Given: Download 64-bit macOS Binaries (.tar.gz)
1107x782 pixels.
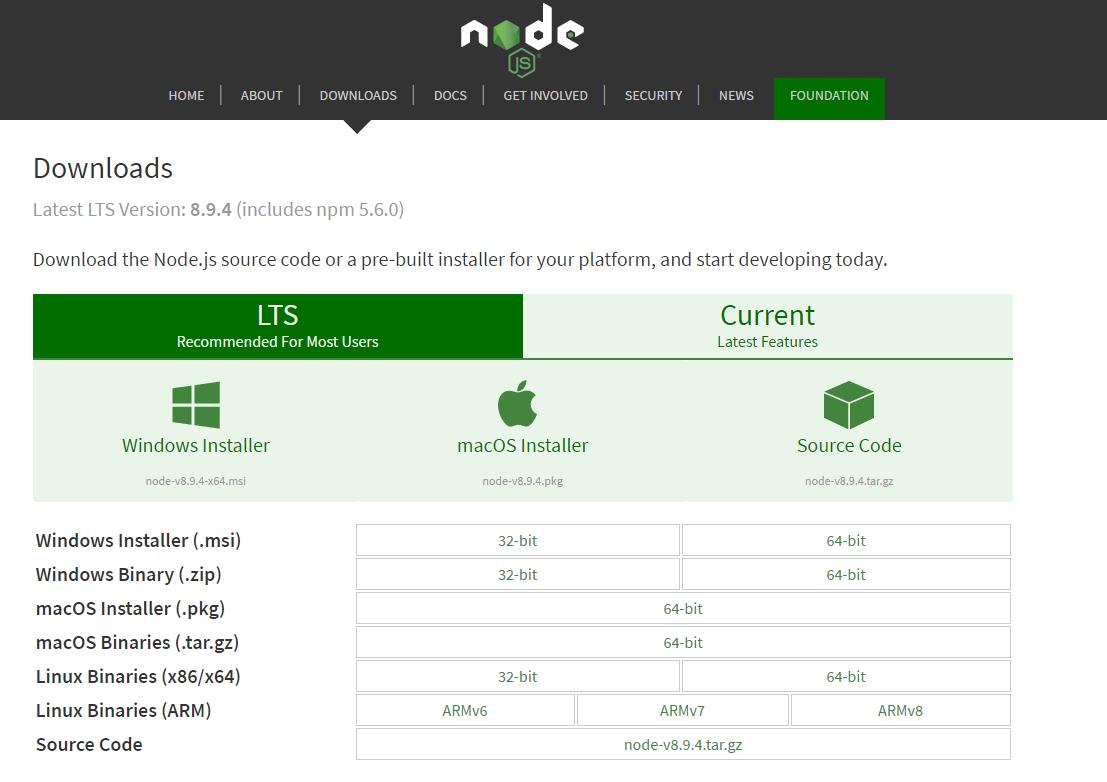Looking at the screenshot, I should click(x=683, y=643).
